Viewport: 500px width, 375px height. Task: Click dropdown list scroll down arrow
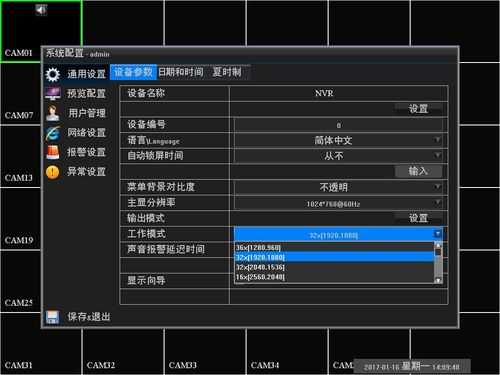pyautogui.click(x=439, y=280)
